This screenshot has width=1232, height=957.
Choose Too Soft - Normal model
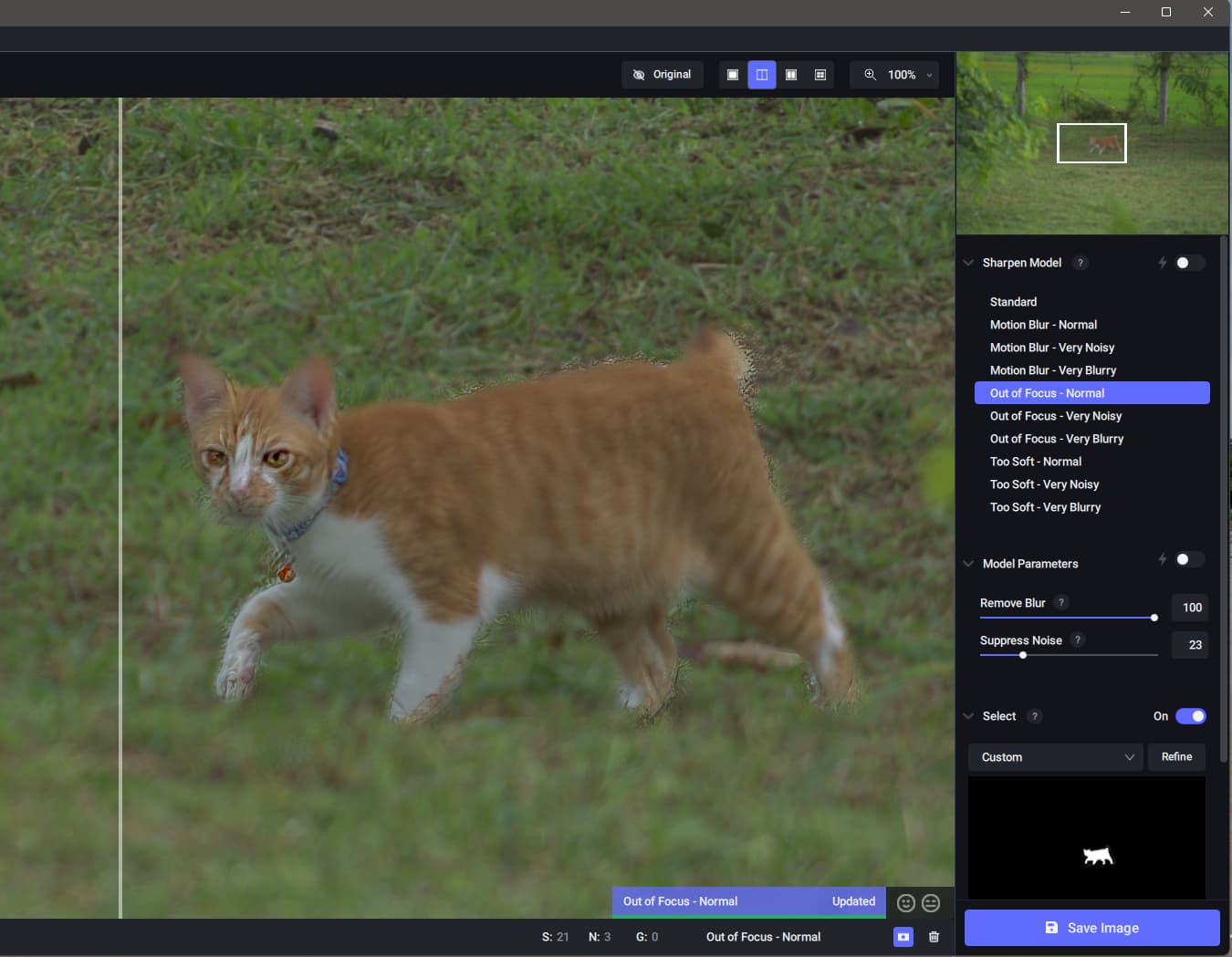1035,462
